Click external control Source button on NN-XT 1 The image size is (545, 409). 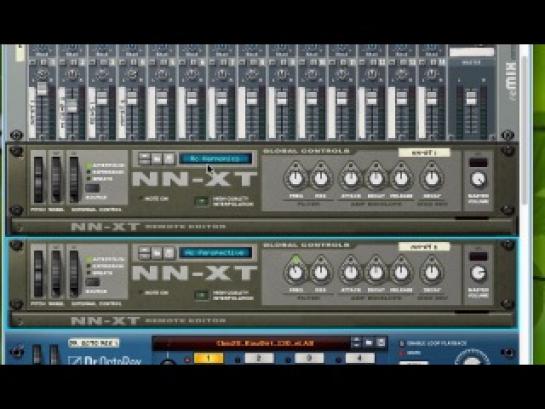92,188
